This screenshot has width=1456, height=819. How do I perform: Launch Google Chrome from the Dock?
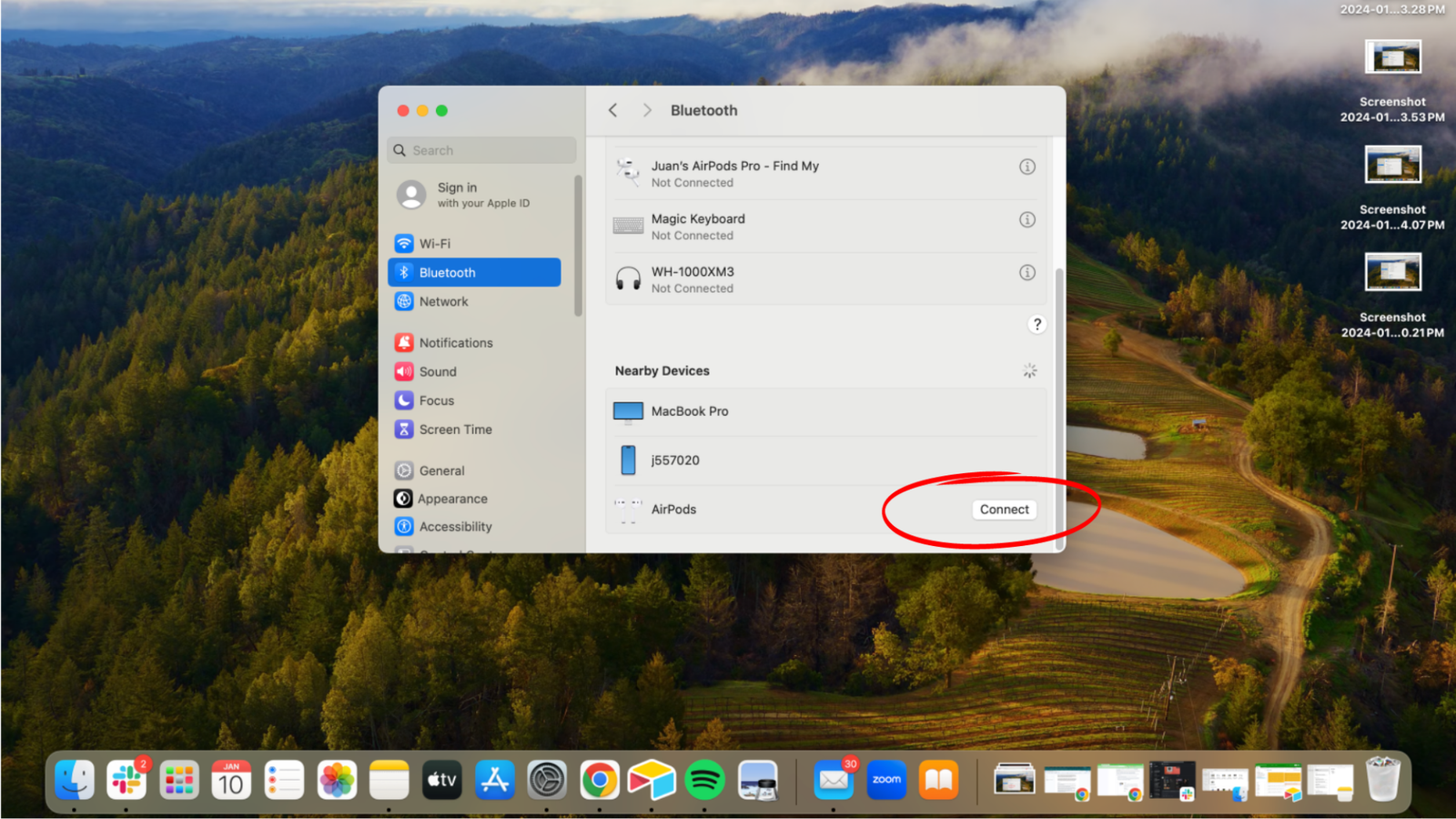600,780
